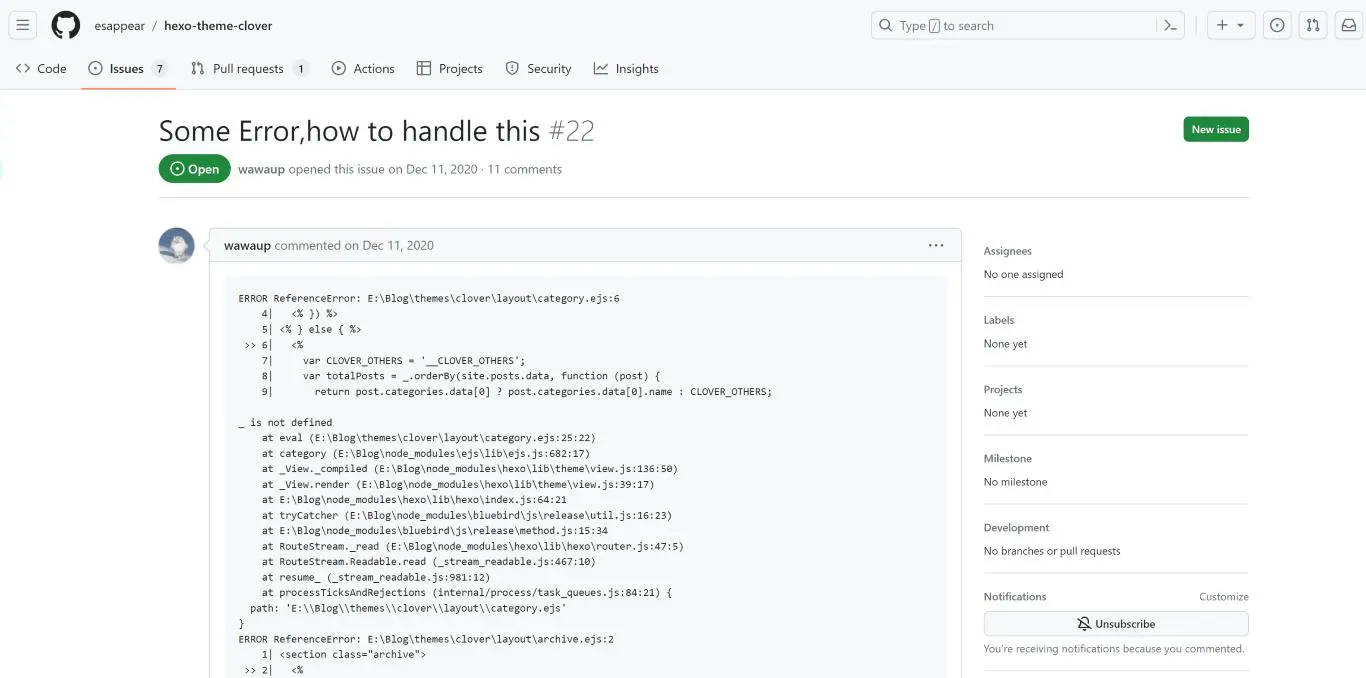Focus the Type / to search field
The width and height of the screenshot is (1366, 678).
tap(1010, 26)
